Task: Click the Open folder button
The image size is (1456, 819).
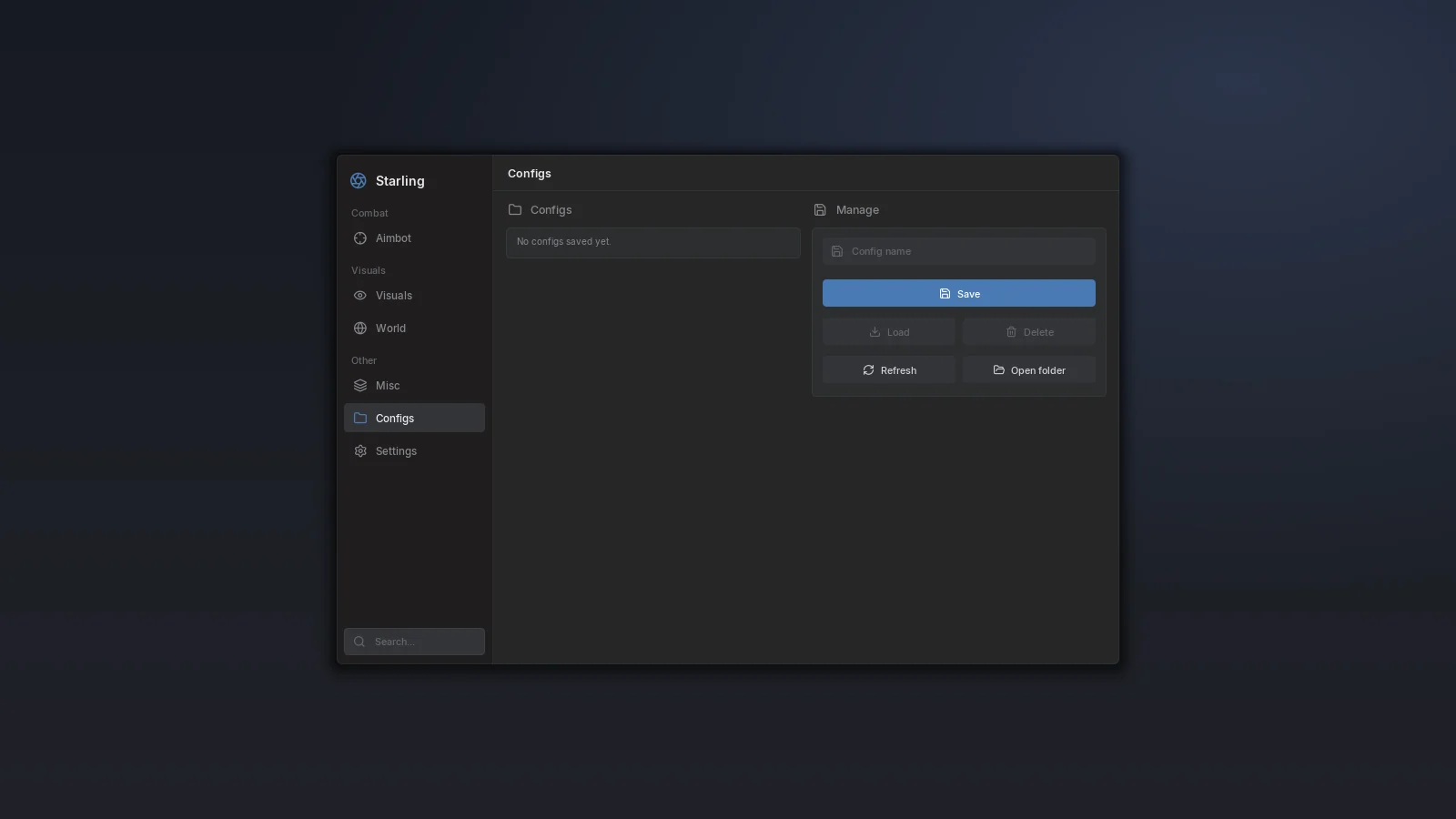Action: [x=1029, y=370]
